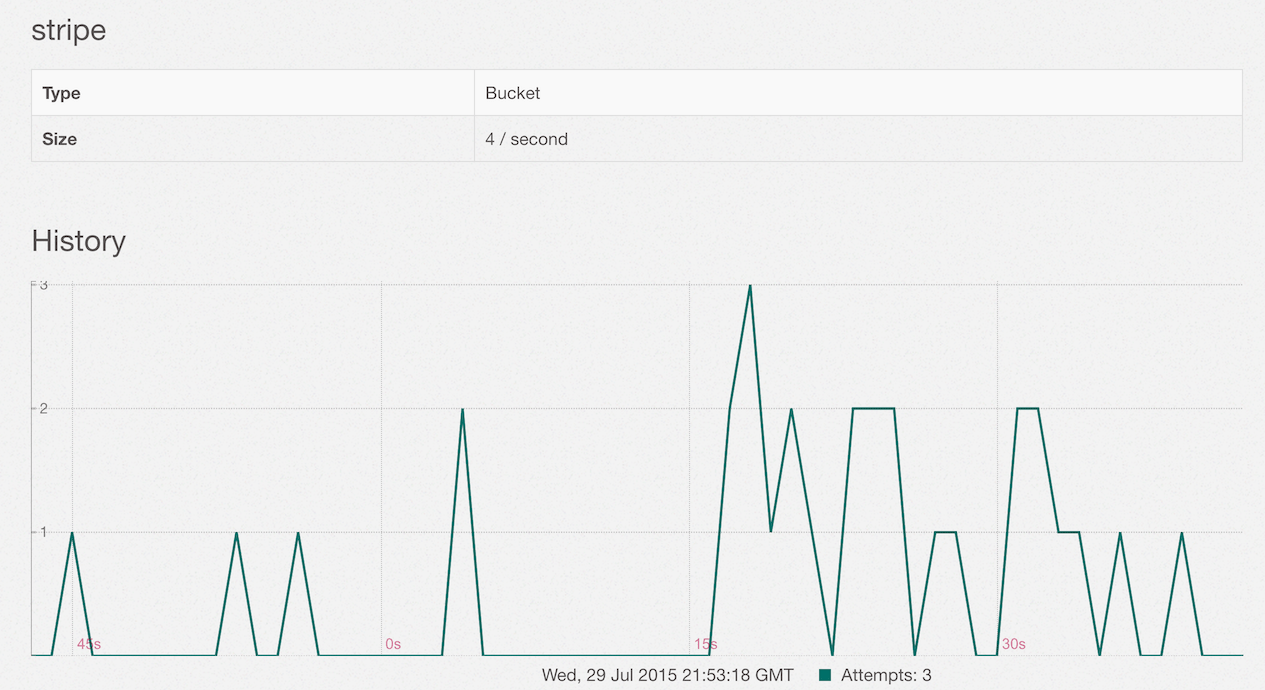Click the "Attempts: 3" legend label

point(885,675)
